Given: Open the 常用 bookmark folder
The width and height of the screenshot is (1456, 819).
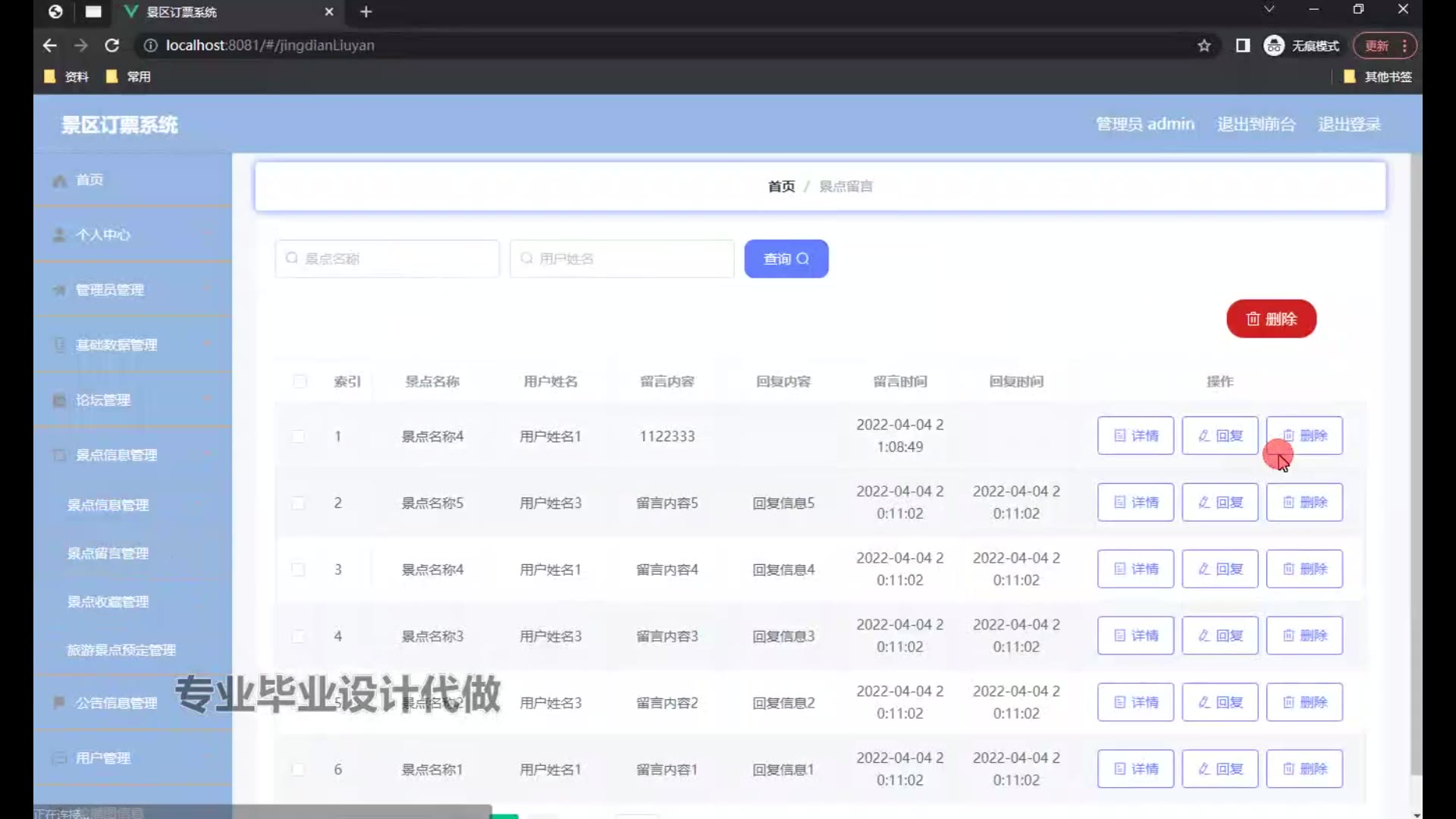Looking at the screenshot, I should pyautogui.click(x=128, y=77).
